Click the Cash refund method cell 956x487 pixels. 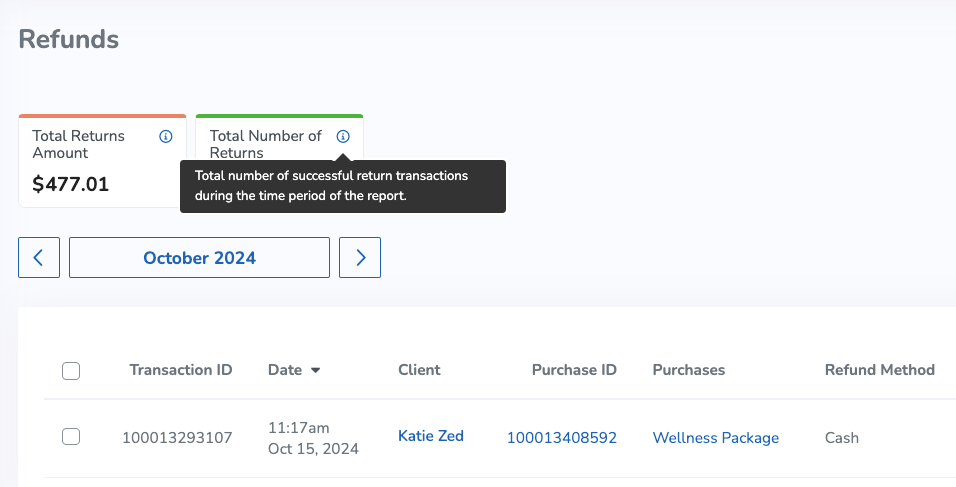(841, 438)
